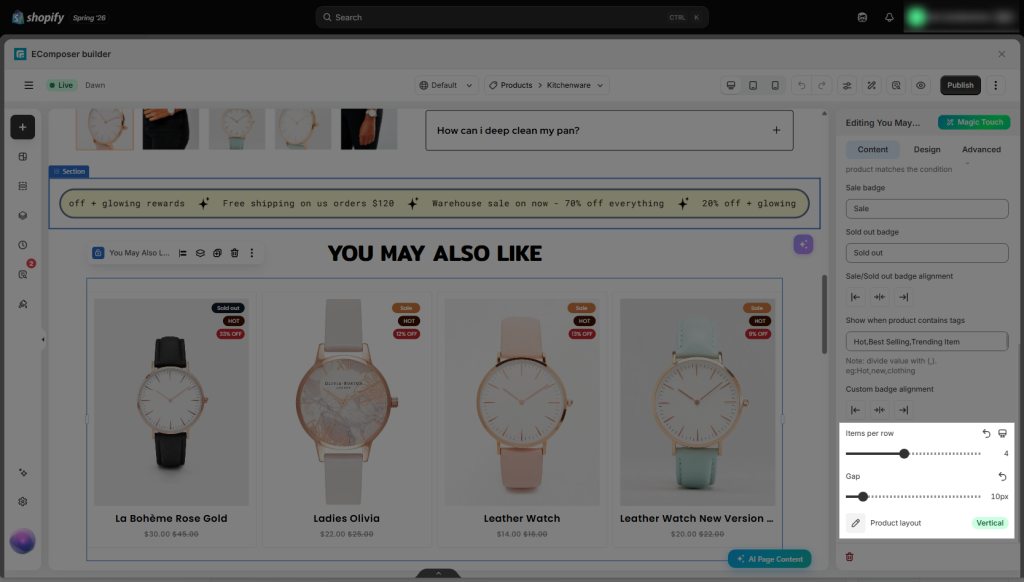Click the Publish button
Image resolution: width=1024 pixels, height=582 pixels.
pyautogui.click(x=960, y=85)
